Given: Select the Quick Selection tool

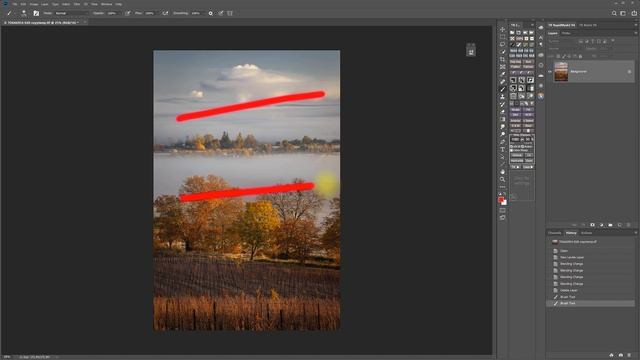Looking at the screenshot, I should (502, 52).
